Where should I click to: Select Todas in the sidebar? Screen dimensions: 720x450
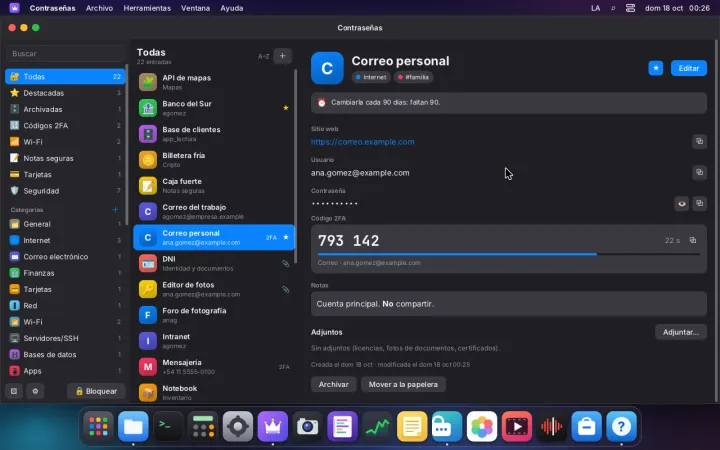pyautogui.click(x=65, y=77)
